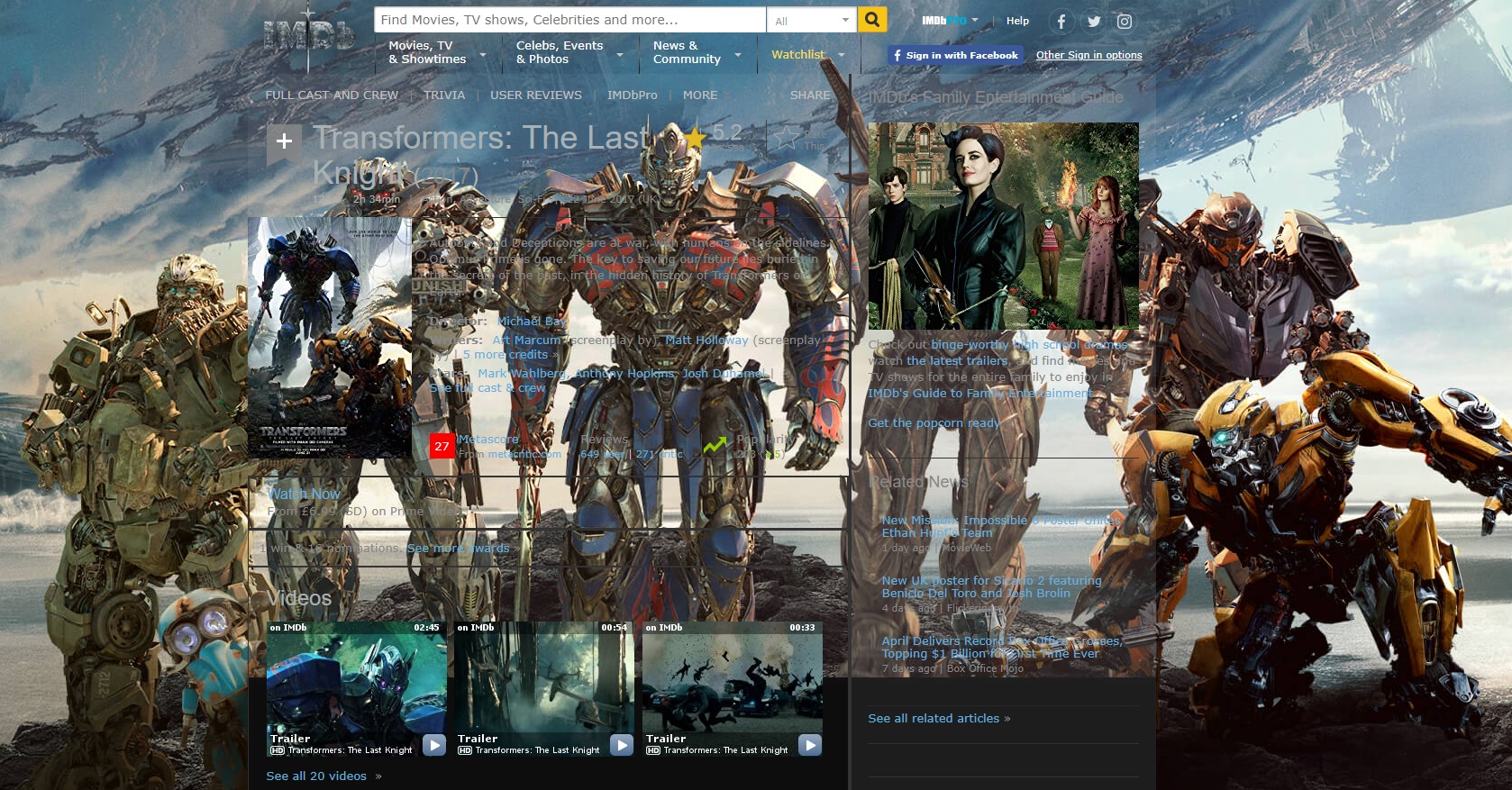Screen dimensions: 1512x790
Task: Open FULL CAST AND CREW tab
Action: [332, 95]
